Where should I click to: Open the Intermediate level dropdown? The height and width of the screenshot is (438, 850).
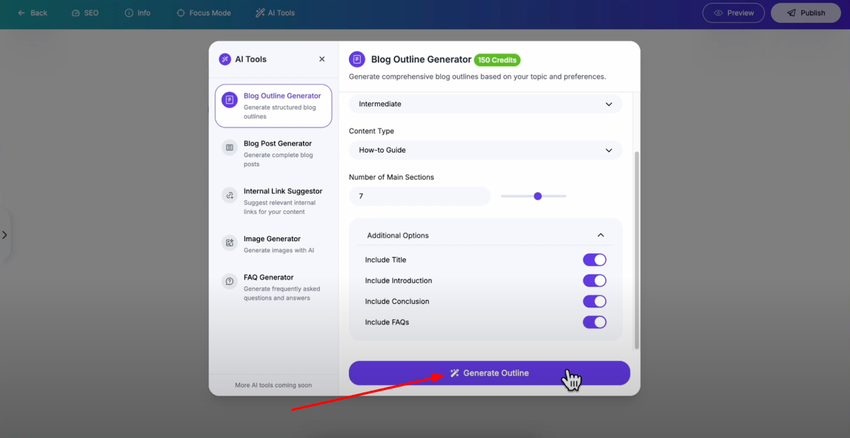[x=485, y=104]
